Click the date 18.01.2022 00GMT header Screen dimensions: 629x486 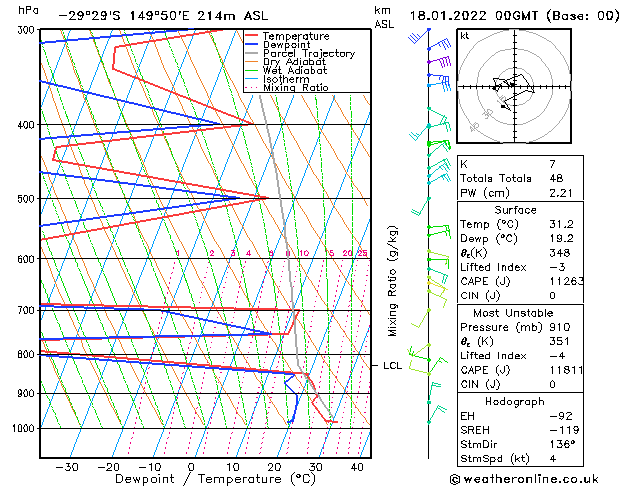(514, 16)
